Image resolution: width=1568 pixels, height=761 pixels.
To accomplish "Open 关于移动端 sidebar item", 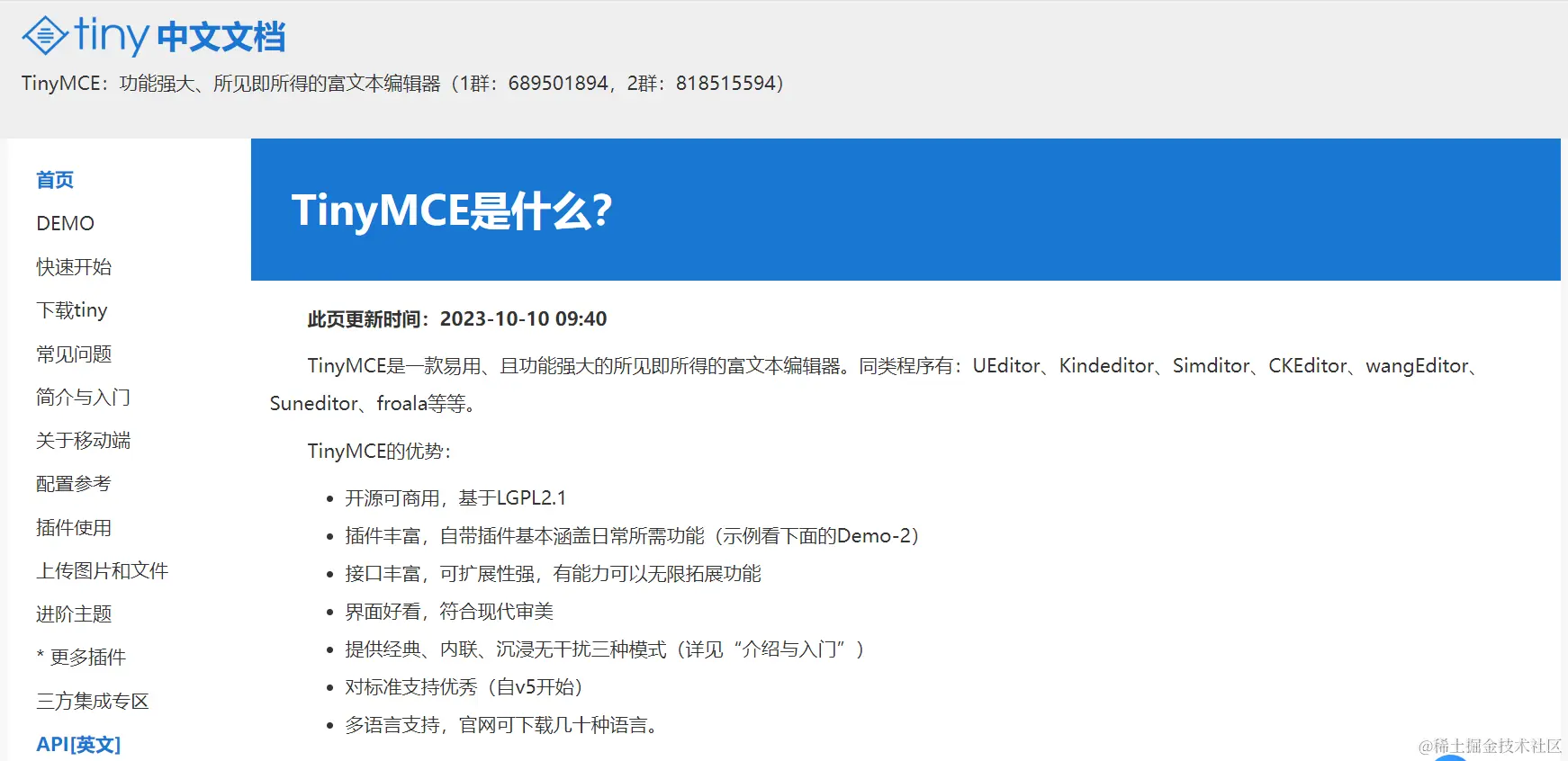I will coord(84,441).
